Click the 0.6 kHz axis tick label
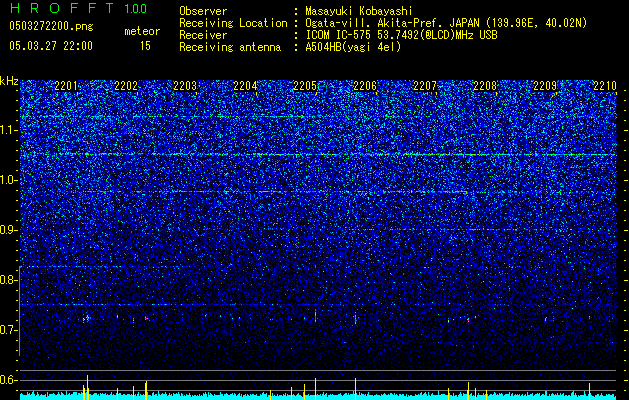The width and height of the screenshot is (629, 400). 9,380
